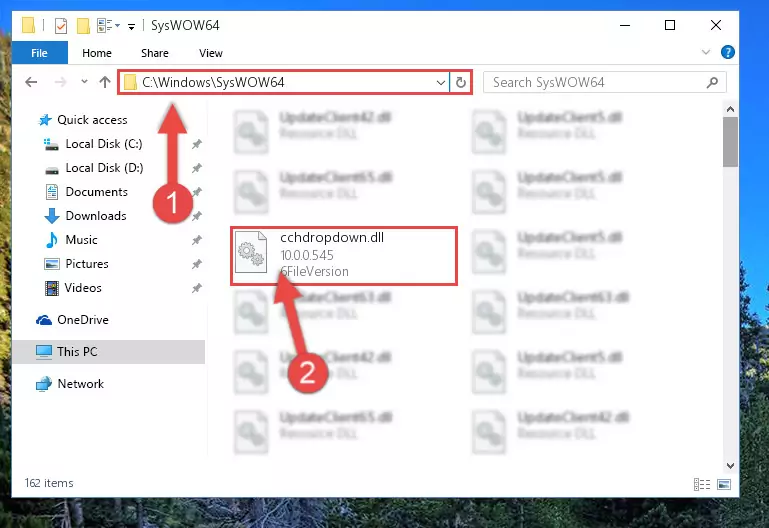Click the pin icon beside Downloads
Screen dimensions: 769x528
tap(196, 216)
